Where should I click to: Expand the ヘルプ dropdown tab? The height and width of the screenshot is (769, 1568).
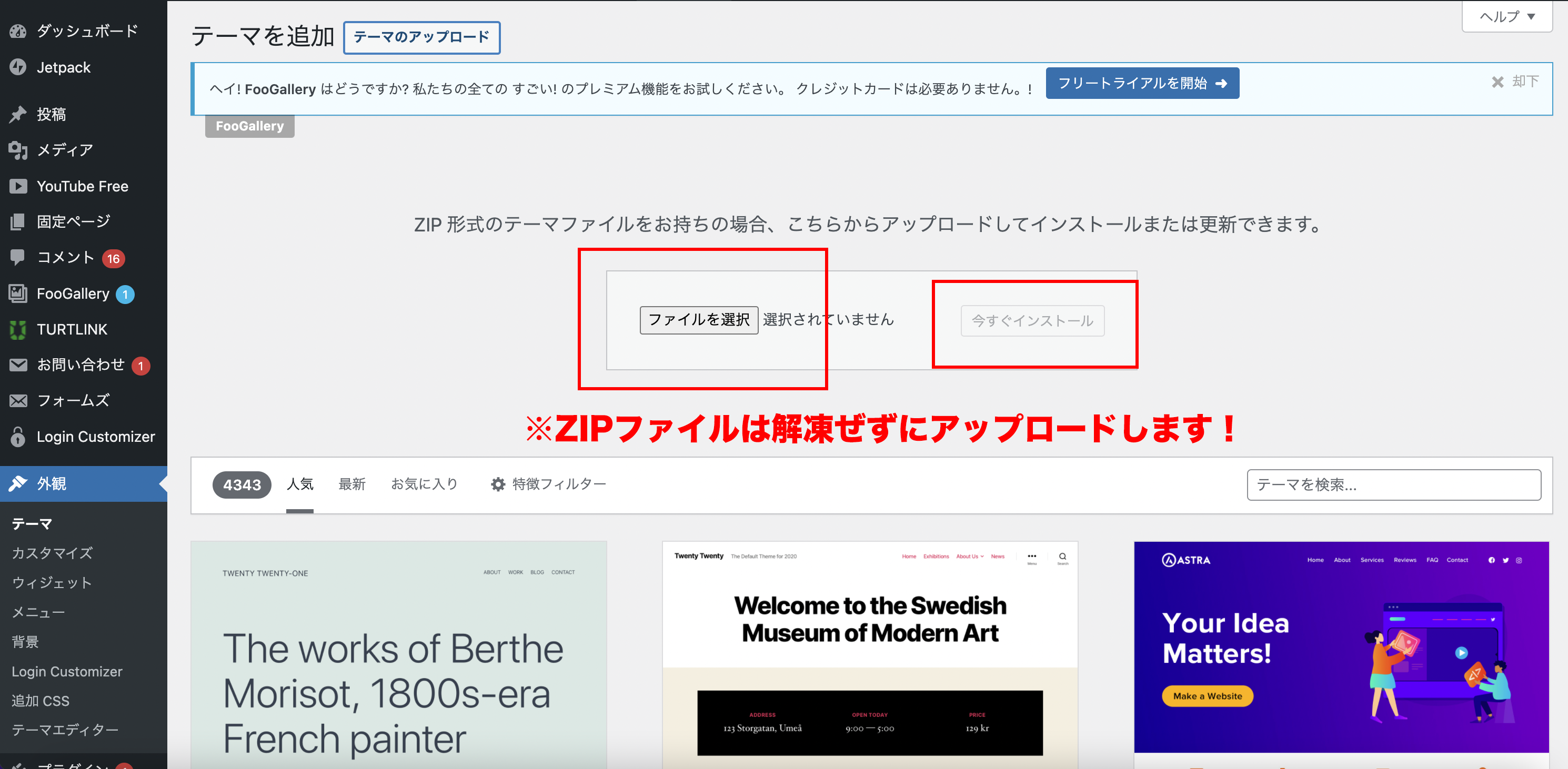pyautogui.click(x=1507, y=16)
